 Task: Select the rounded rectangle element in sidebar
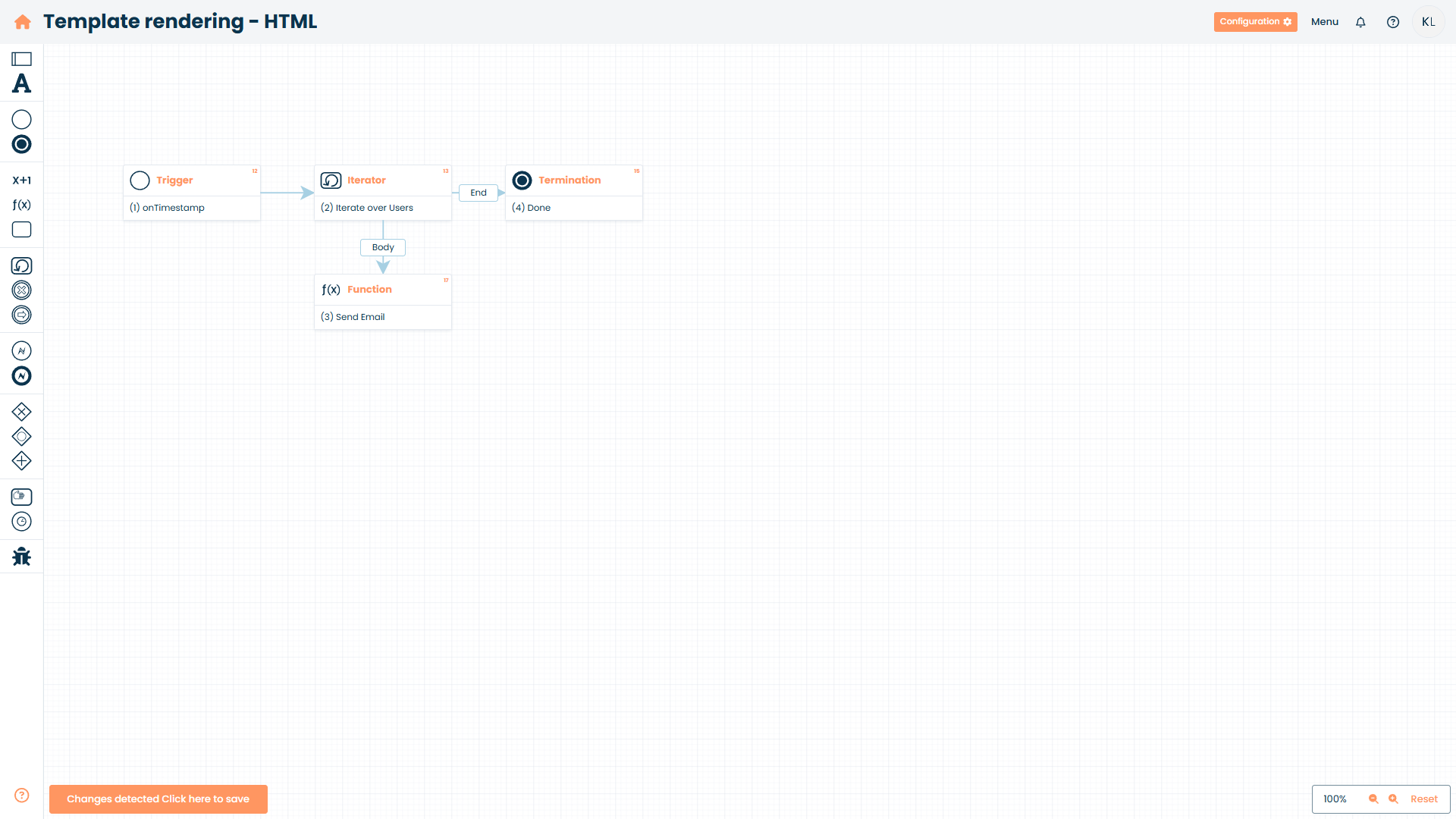point(21,229)
